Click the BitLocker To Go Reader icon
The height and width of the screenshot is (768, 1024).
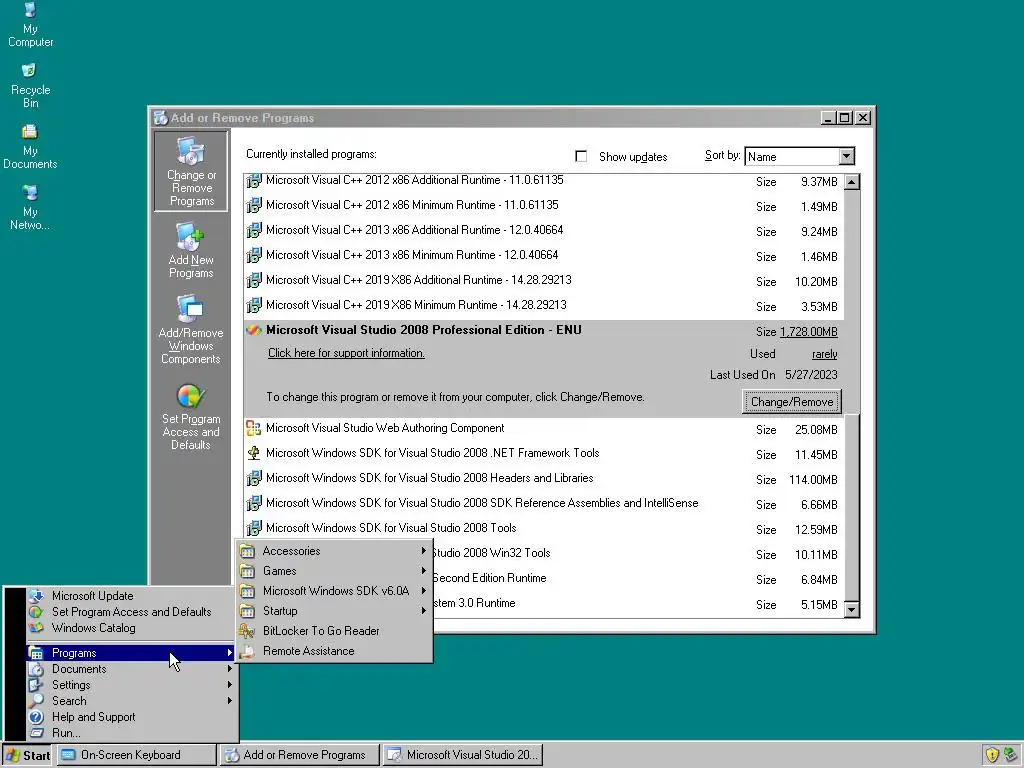pos(246,631)
